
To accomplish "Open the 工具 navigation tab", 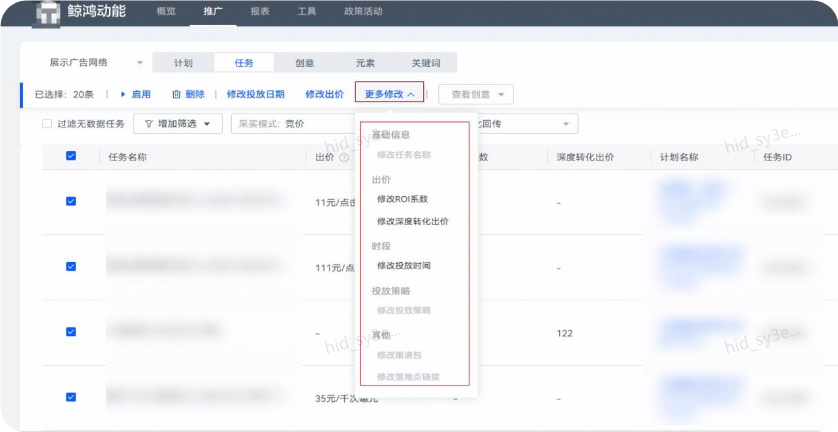I will (x=306, y=11).
